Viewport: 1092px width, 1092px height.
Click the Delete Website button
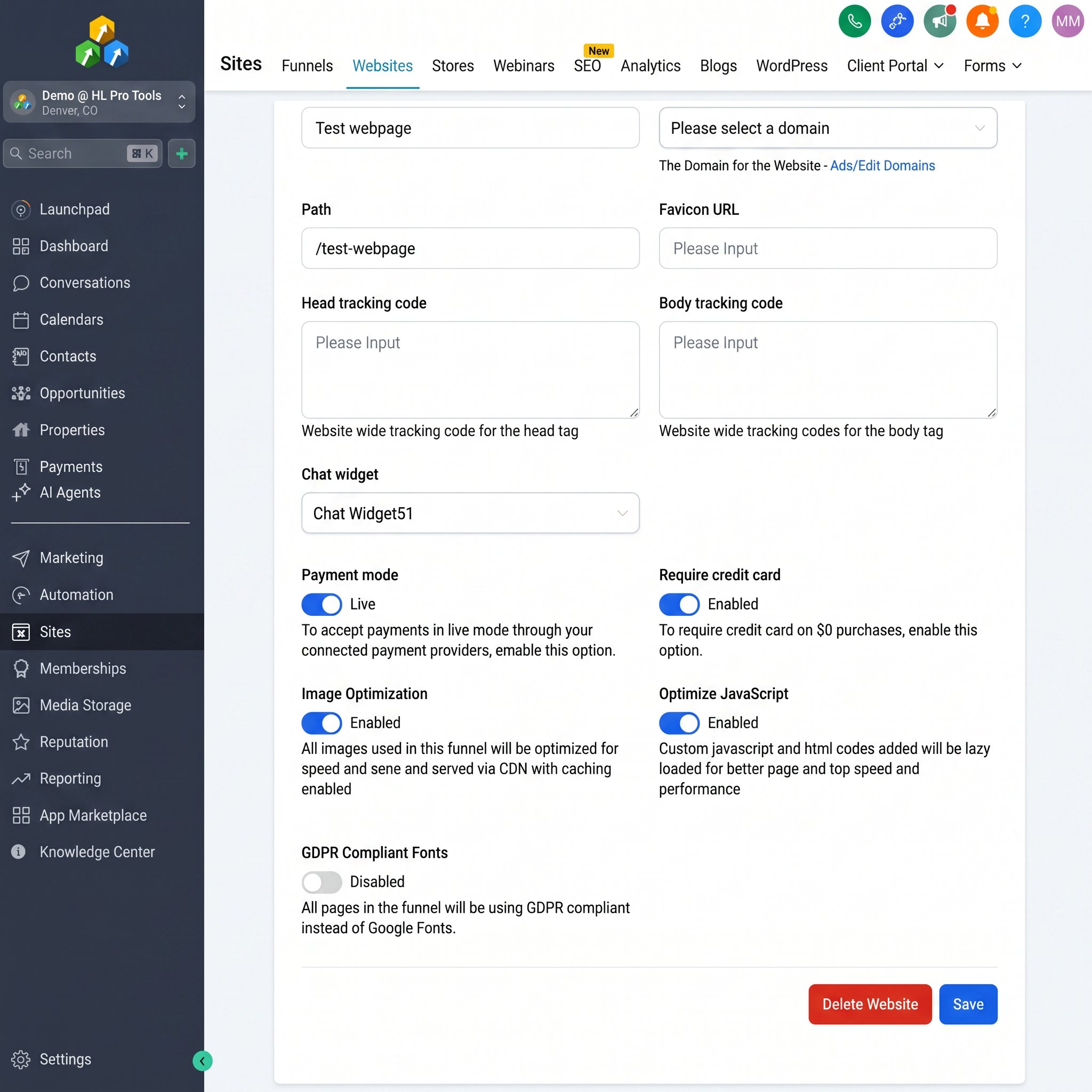870,1004
